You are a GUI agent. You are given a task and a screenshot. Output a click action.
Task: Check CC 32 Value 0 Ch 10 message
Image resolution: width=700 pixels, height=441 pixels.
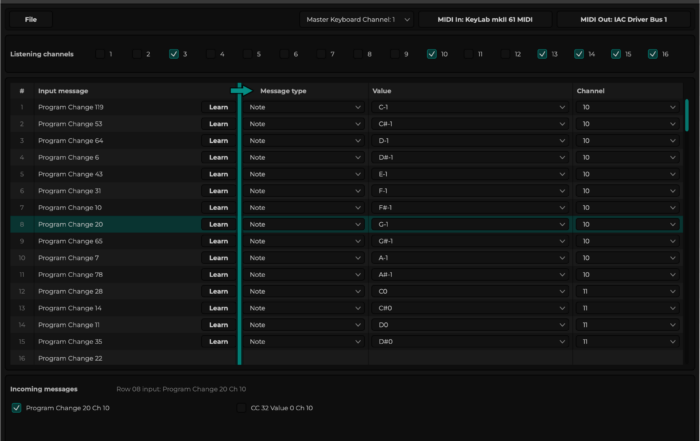click(242, 408)
